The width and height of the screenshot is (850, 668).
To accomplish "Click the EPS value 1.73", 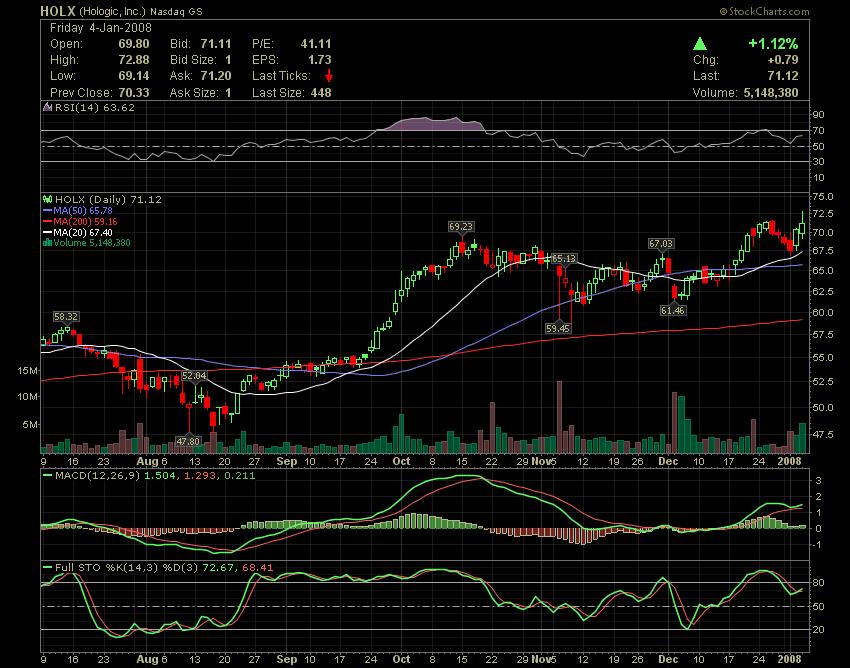I will [320, 60].
